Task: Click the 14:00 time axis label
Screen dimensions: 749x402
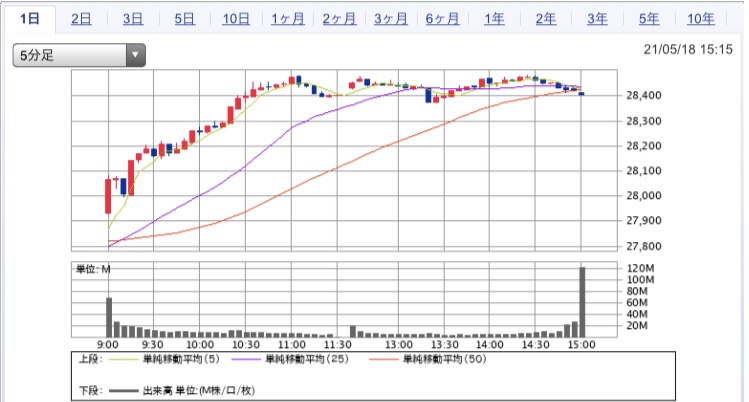Action: 489,345
